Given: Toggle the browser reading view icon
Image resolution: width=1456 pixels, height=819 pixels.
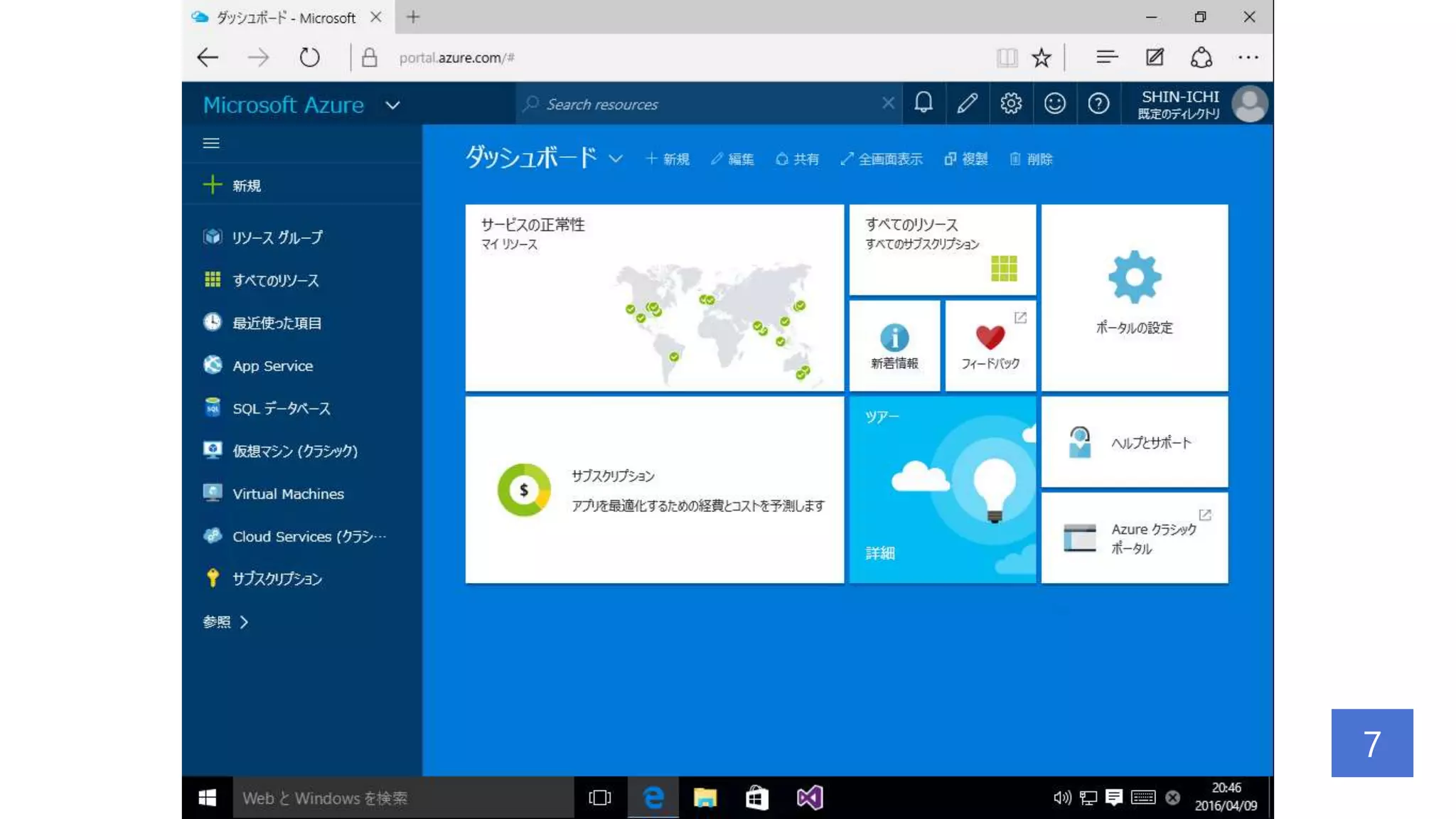Looking at the screenshot, I should click(x=1007, y=58).
